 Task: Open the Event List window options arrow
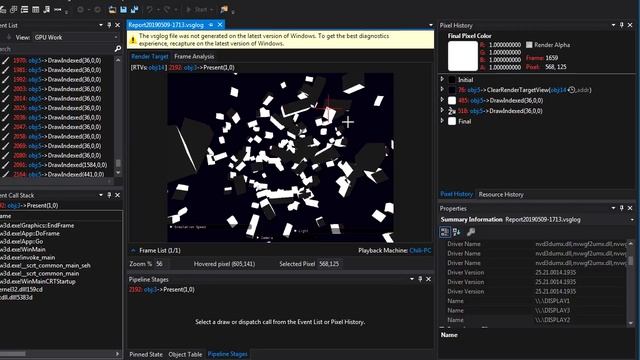pos(101,25)
